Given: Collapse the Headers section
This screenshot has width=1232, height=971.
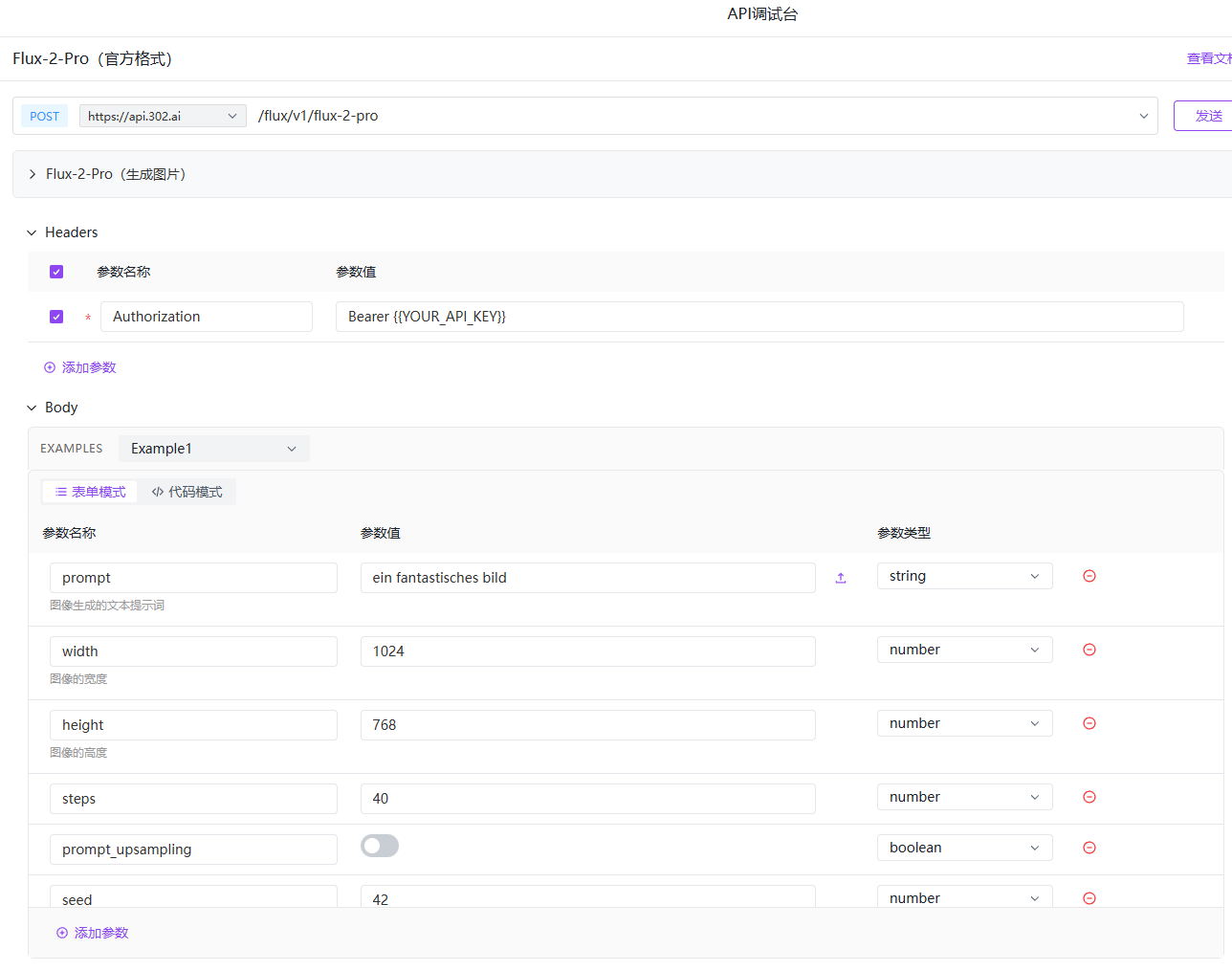Looking at the screenshot, I should 32,232.
